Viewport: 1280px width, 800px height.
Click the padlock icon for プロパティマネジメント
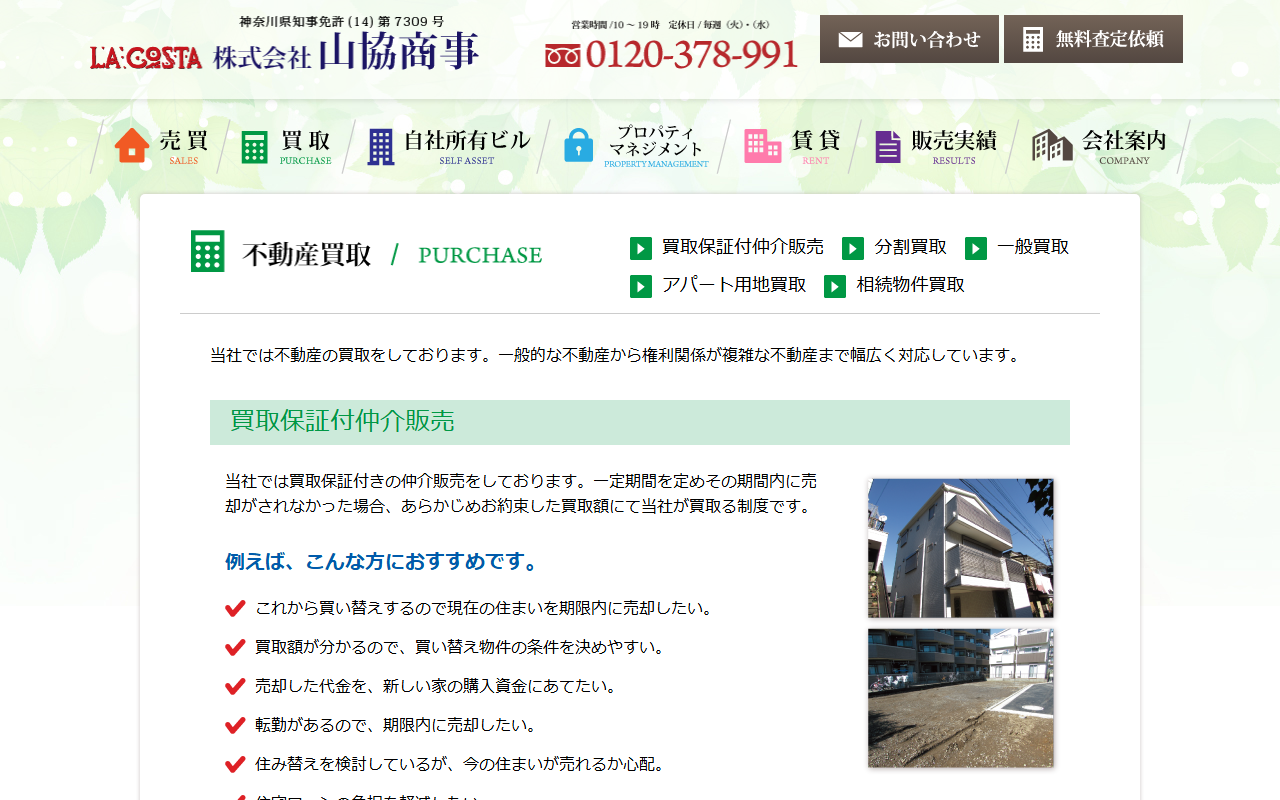(x=579, y=146)
